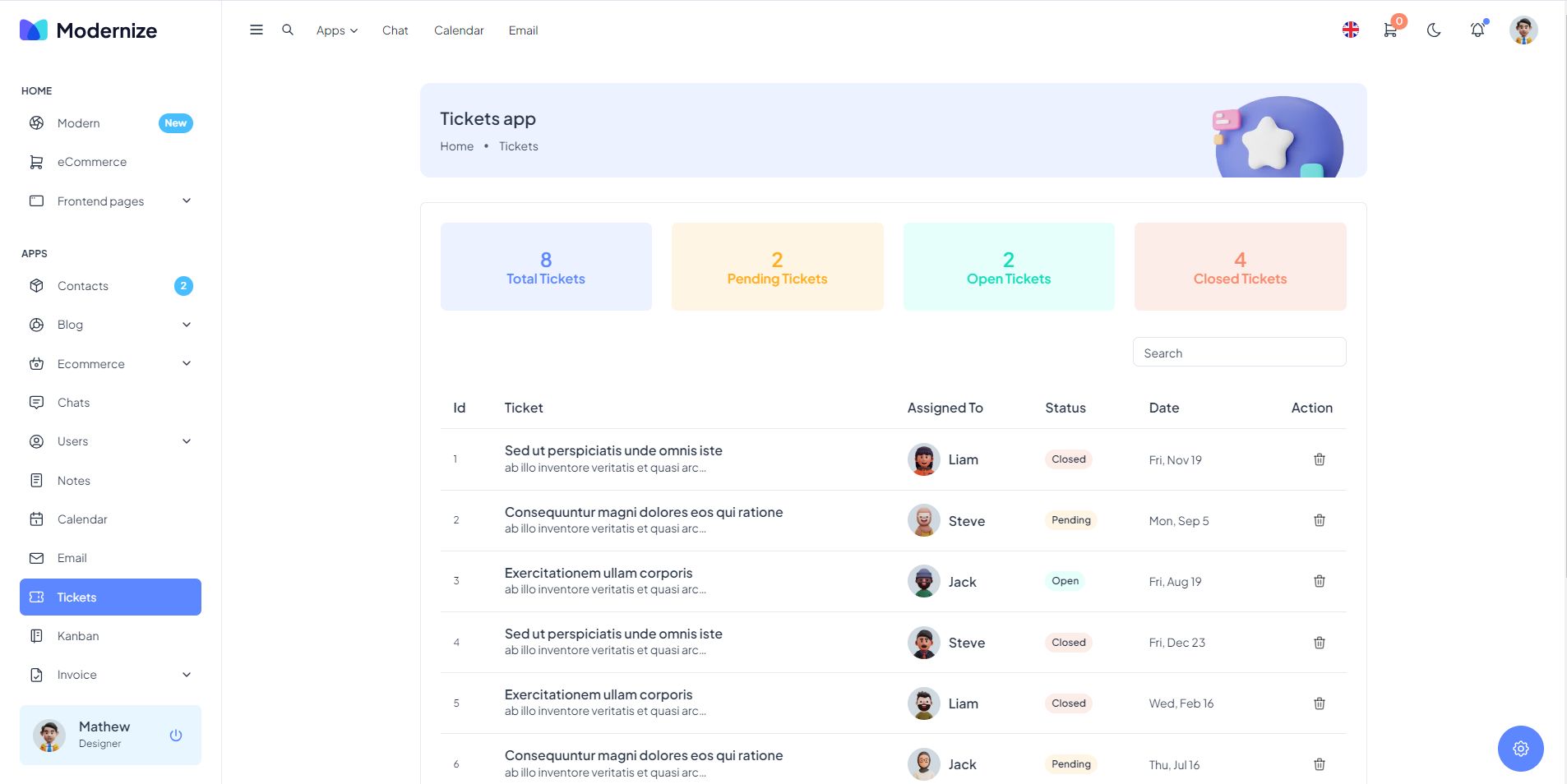The height and width of the screenshot is (784, 1567).
Task: Click the date Fri, Dec 23
Action: [1177, 643]
